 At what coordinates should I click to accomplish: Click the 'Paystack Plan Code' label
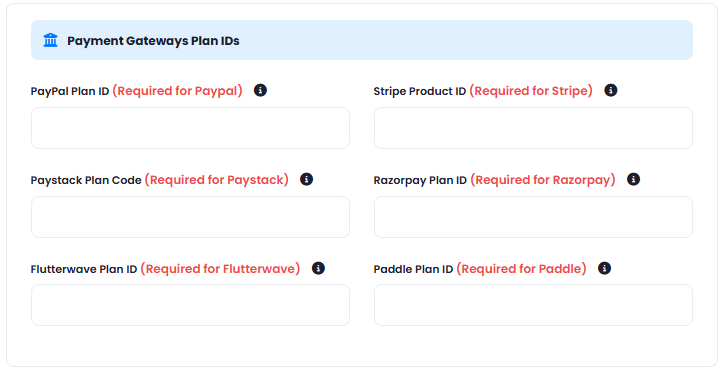(86, 180)
